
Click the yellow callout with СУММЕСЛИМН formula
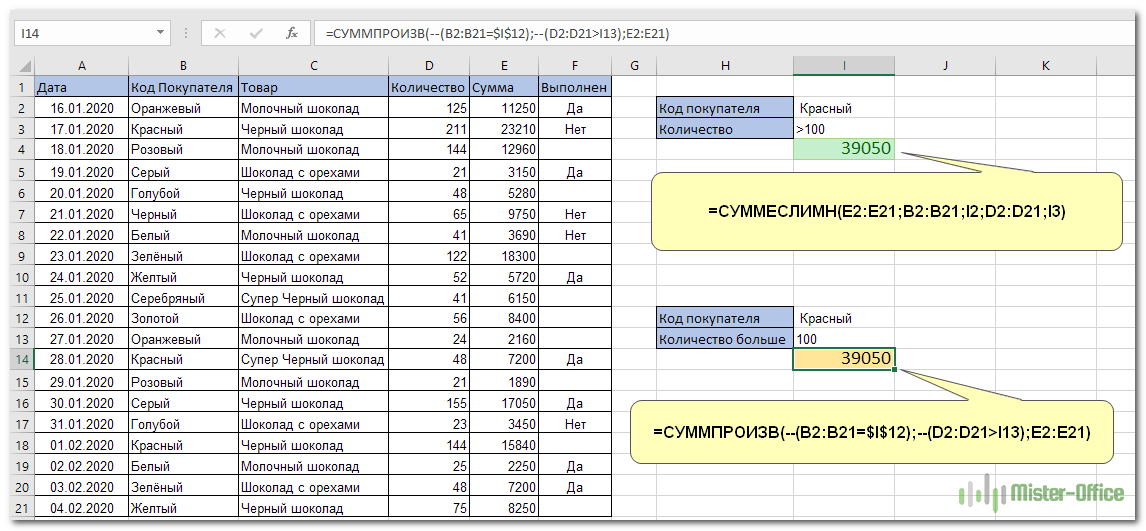(x=886, y=211)
